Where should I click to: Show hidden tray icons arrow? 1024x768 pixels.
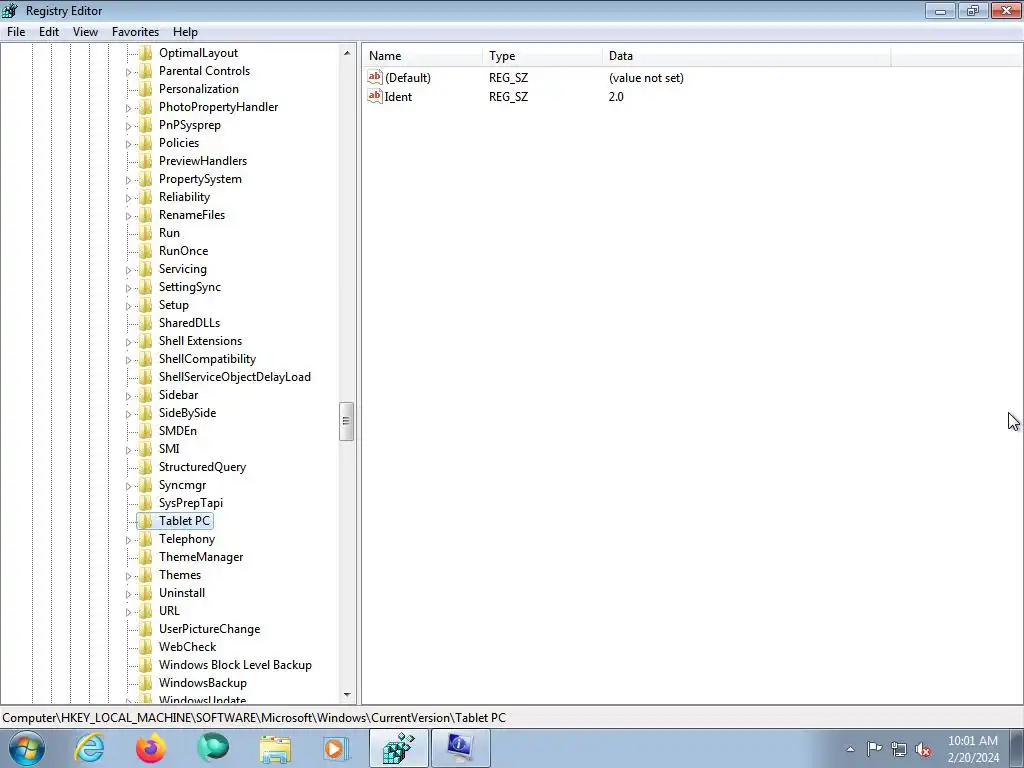coord(850,750)
